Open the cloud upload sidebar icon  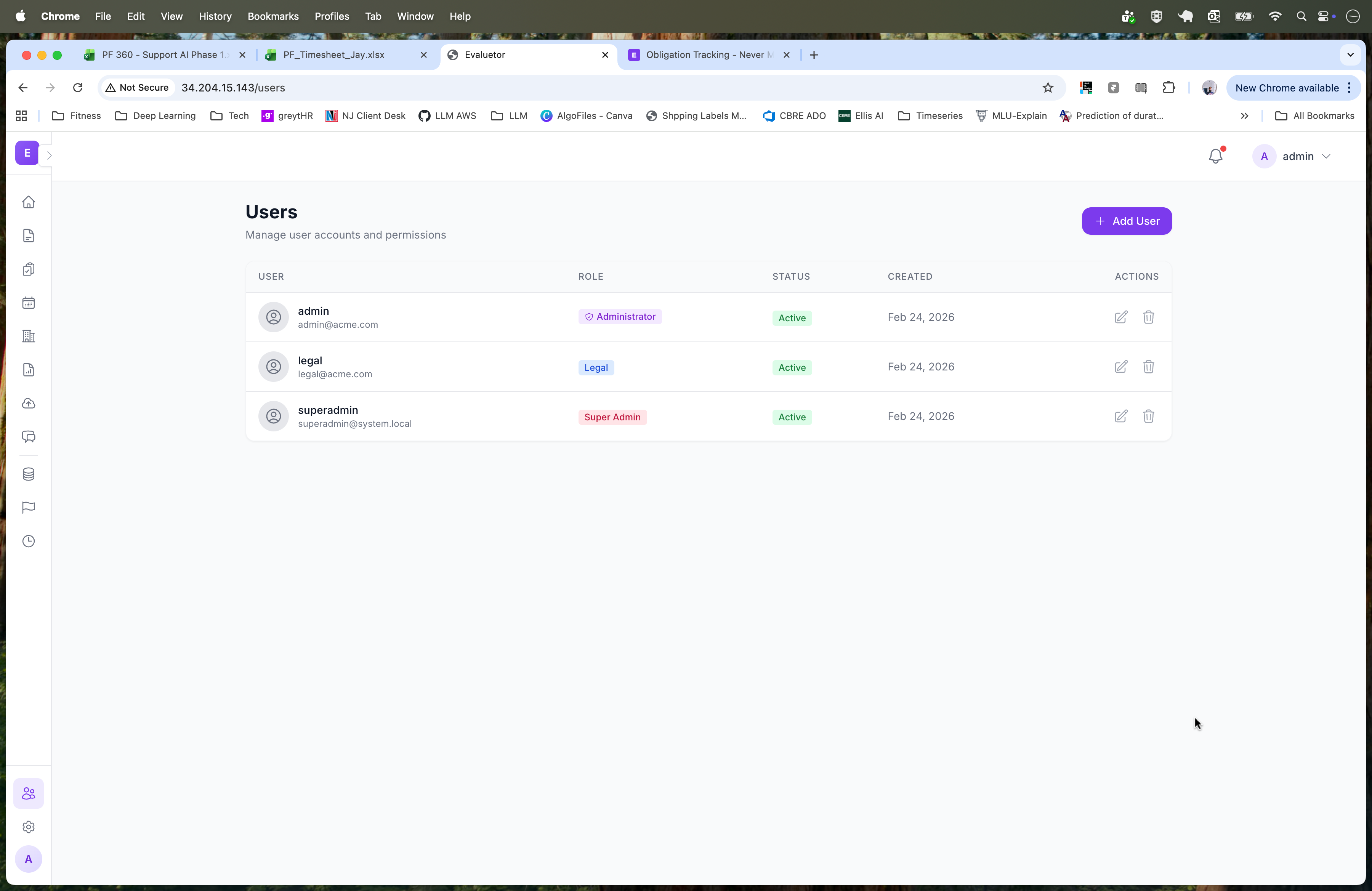pos(29,403)
